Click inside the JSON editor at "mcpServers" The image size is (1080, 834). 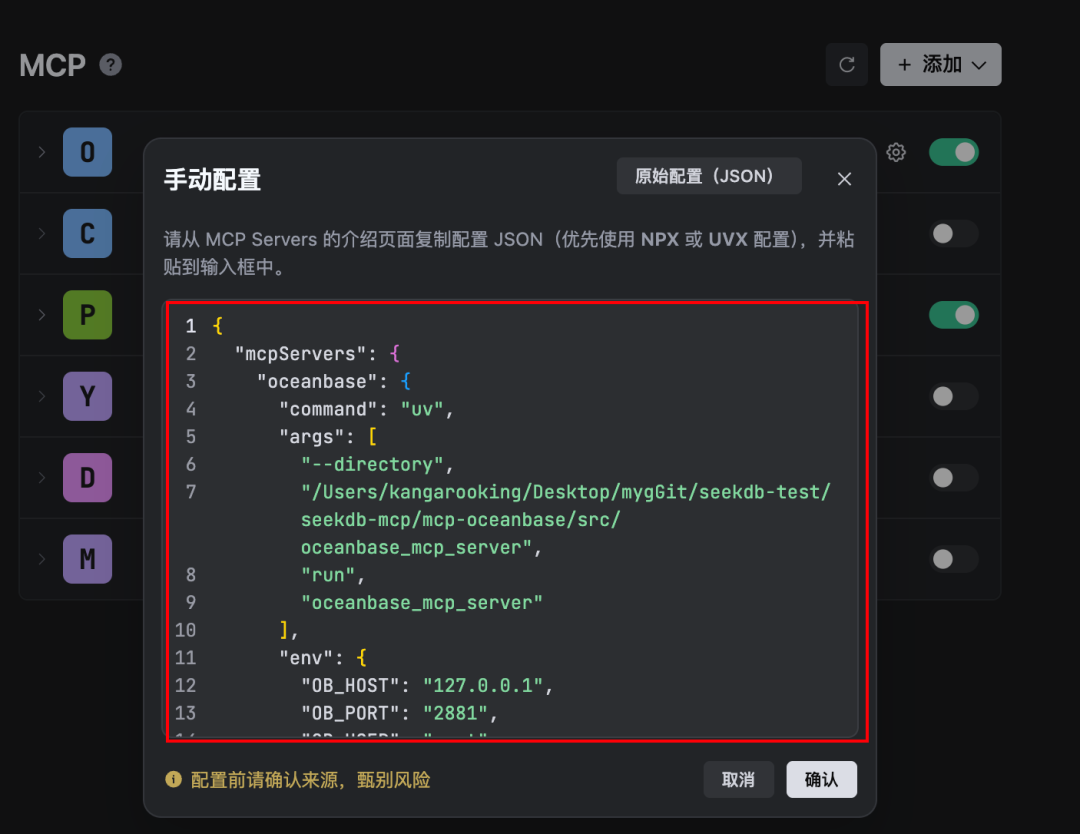coord(300,354)
